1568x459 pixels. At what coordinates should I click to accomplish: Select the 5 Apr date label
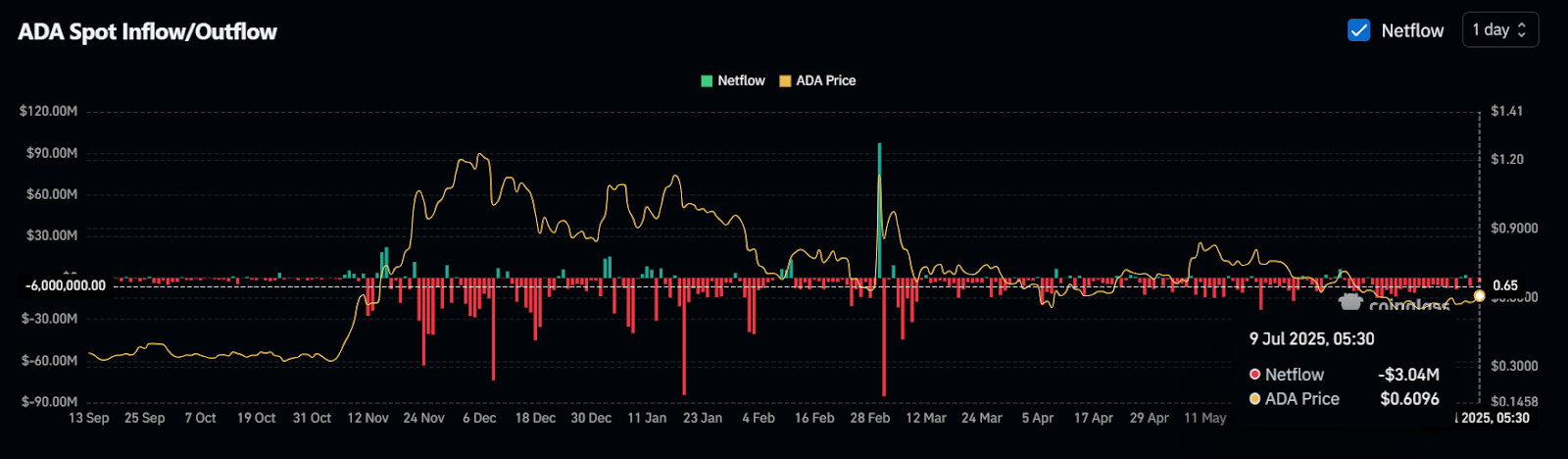pos(1038,418)
